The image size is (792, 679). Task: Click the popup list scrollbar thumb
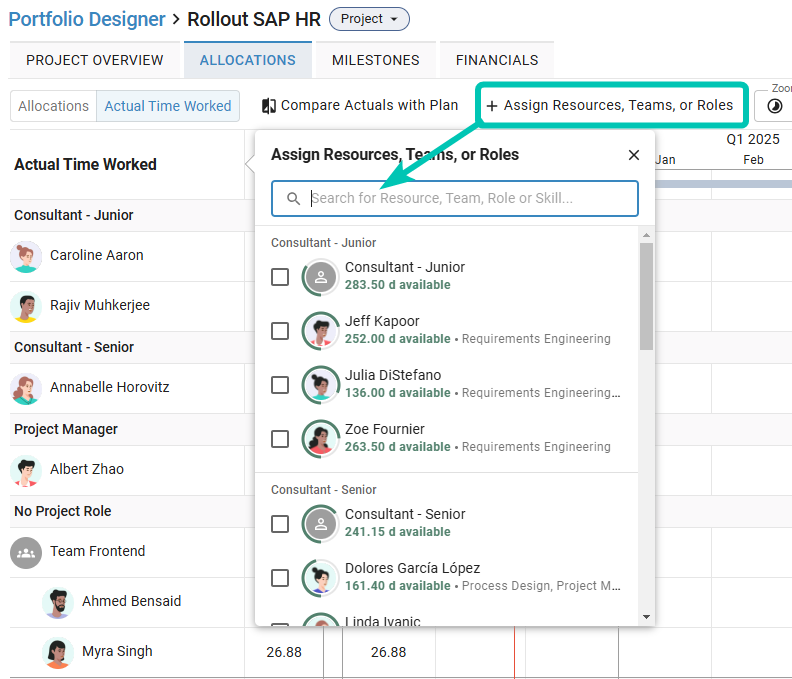point(647,297)
